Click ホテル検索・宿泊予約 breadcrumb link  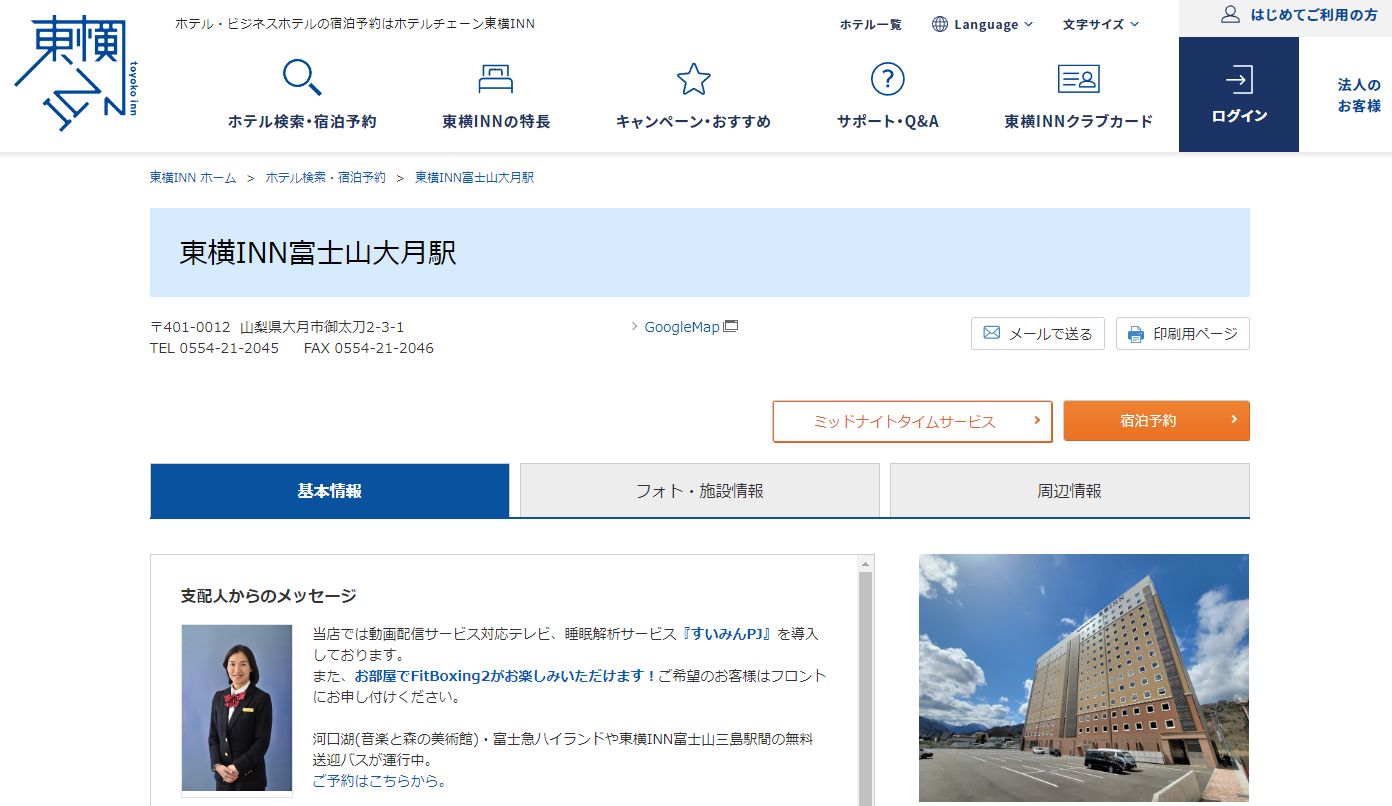pyautogui.click(x=325, y=177)
